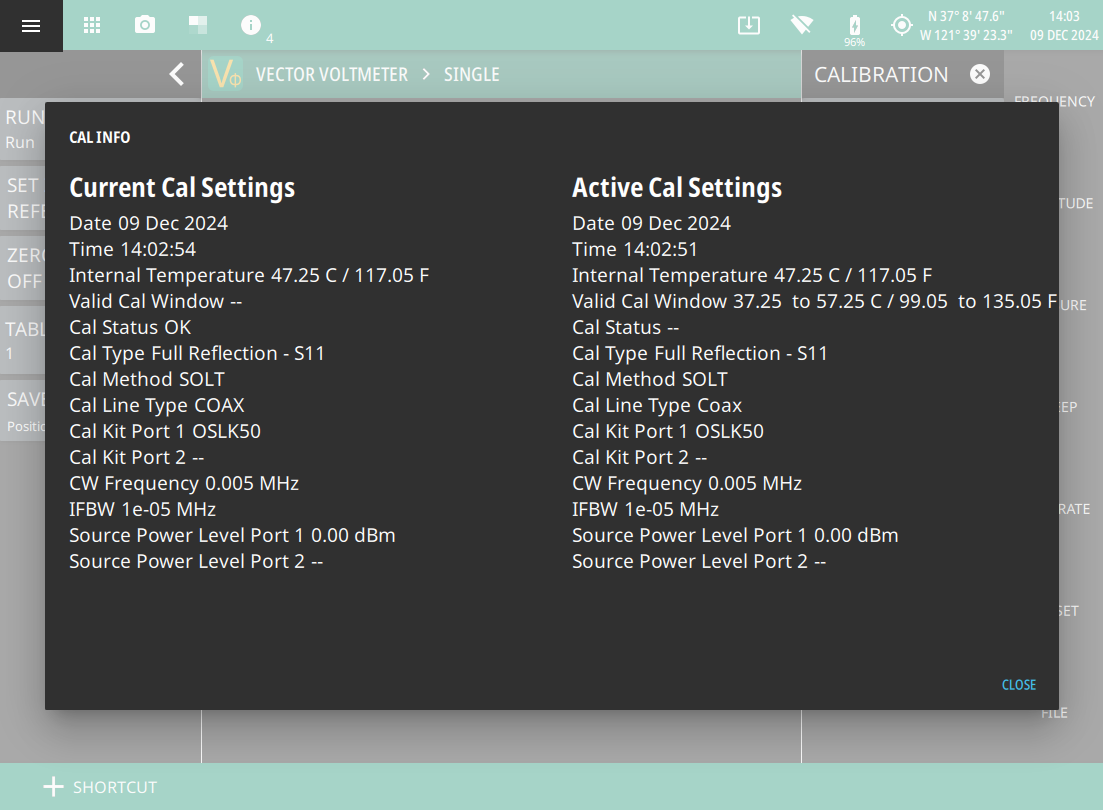
Task: Check the battery status icon
Action: [854, 26]
